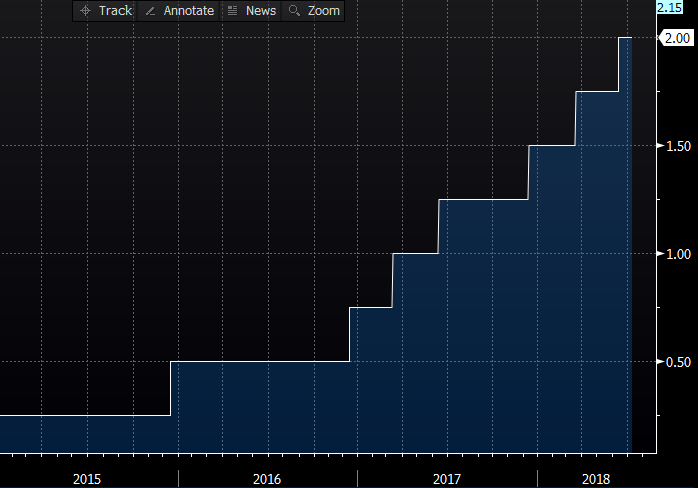Click the 1.00 y-axis label

676,254
